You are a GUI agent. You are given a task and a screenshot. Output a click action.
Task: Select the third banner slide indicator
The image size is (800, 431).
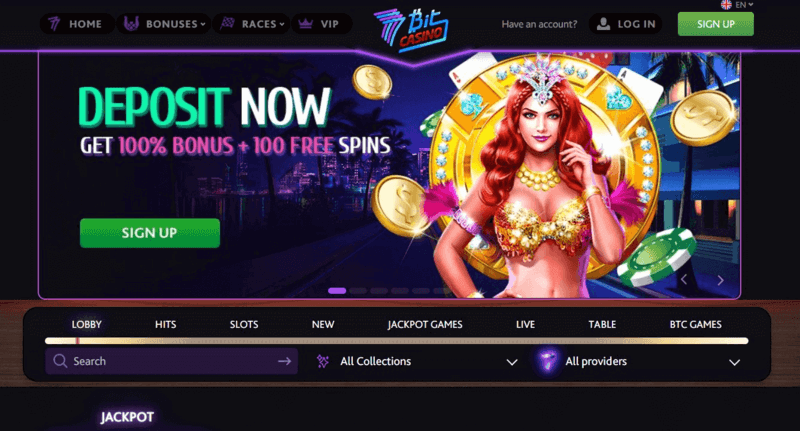[x=379, y=291]
